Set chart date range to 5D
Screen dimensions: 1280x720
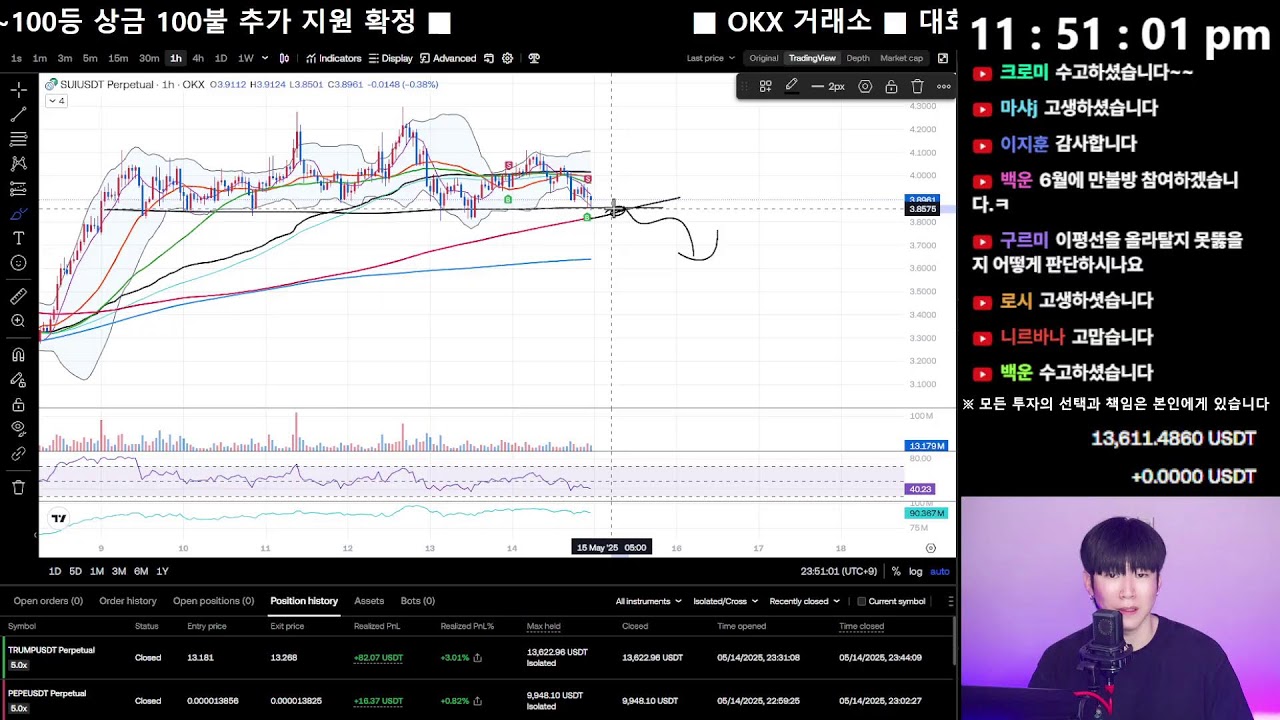(75, 571)
